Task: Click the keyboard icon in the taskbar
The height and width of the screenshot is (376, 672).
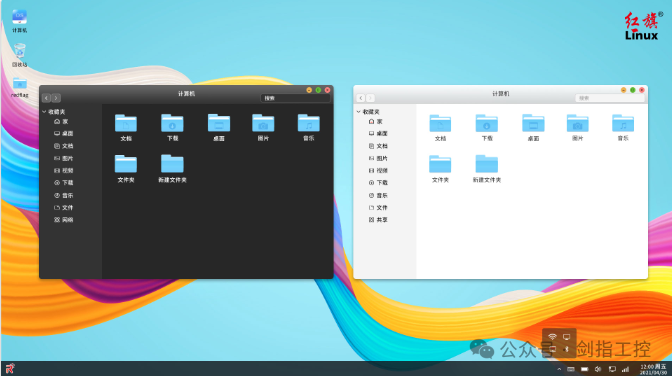Action: [571, 369]
